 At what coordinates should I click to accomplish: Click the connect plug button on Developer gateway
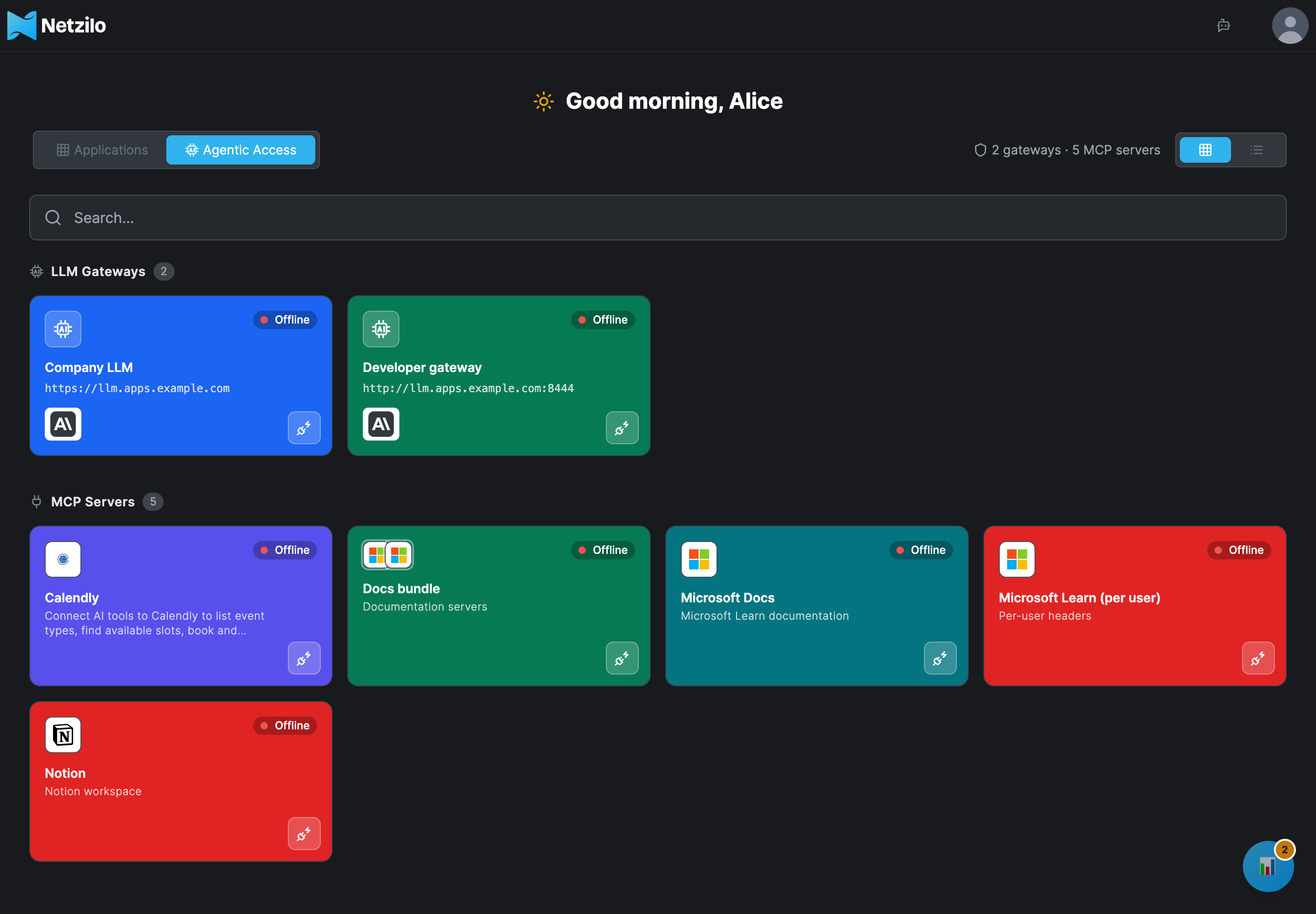pyautogui.click(x=622, y=428)
